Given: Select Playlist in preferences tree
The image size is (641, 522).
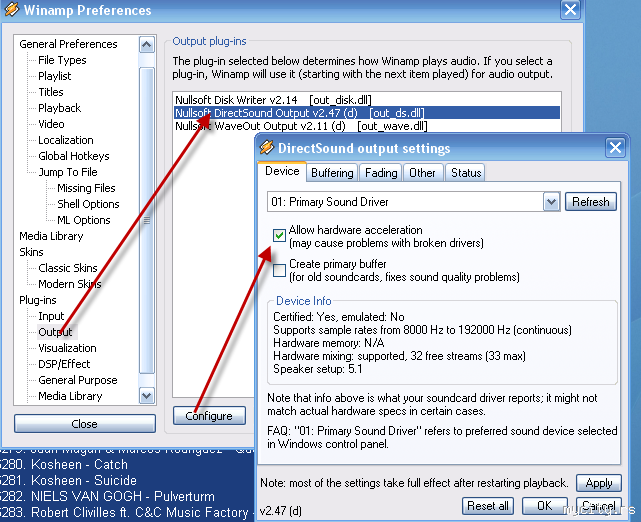Looking at the screenshot, I should [x=55, y=76].
